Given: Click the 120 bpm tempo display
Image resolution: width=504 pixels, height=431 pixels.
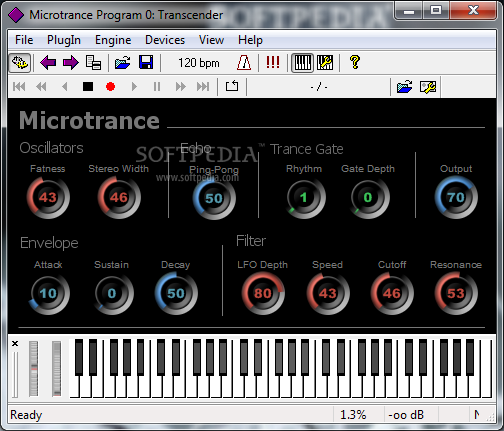Looking at the screenshot, I should click(199, 63).
